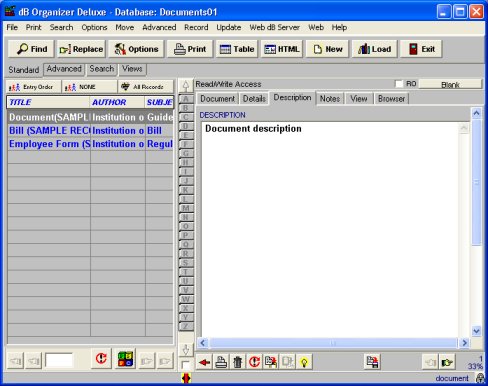Click the All Records filter button

(146, 87)
